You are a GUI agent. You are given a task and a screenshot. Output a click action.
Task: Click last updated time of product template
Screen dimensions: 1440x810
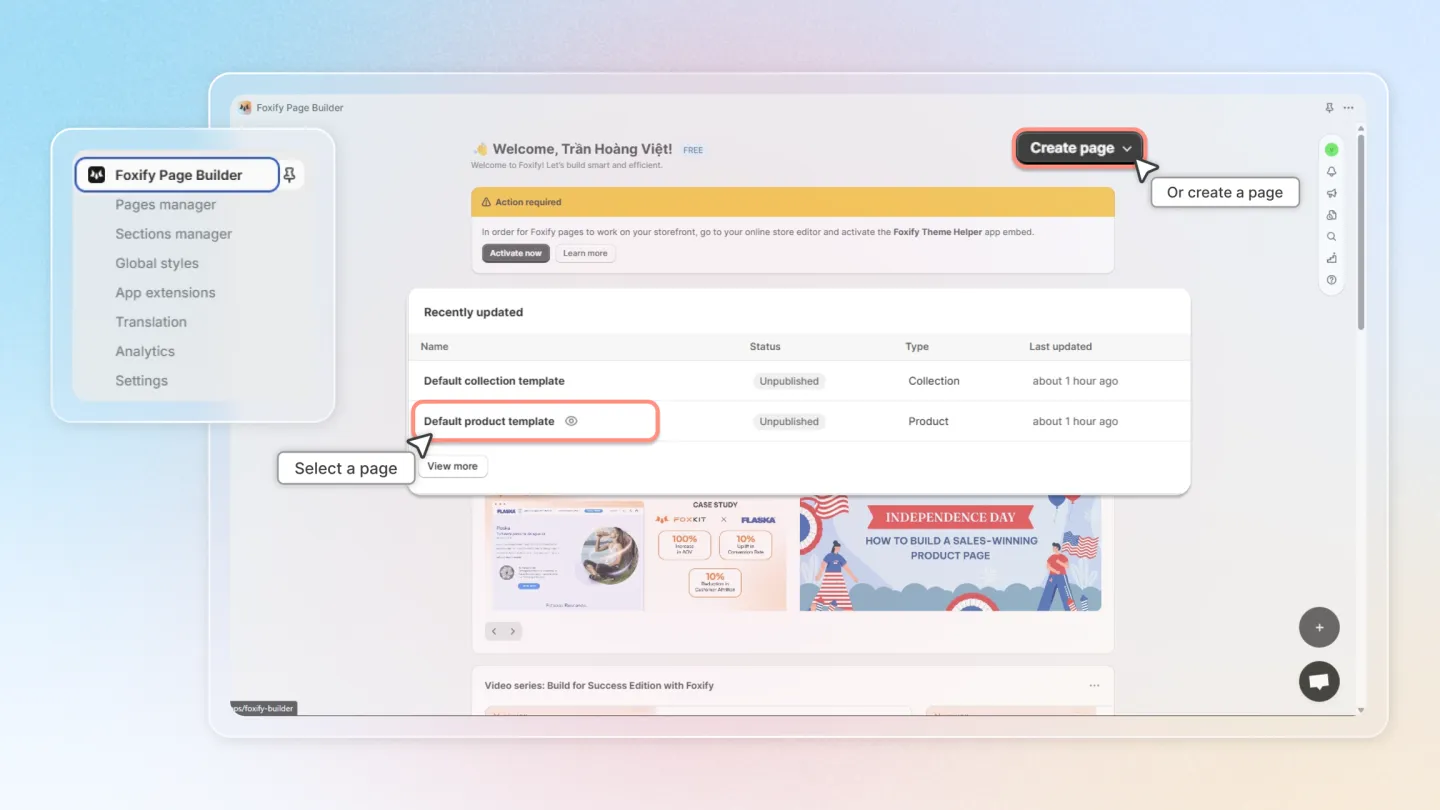[x=1075, y=421]
